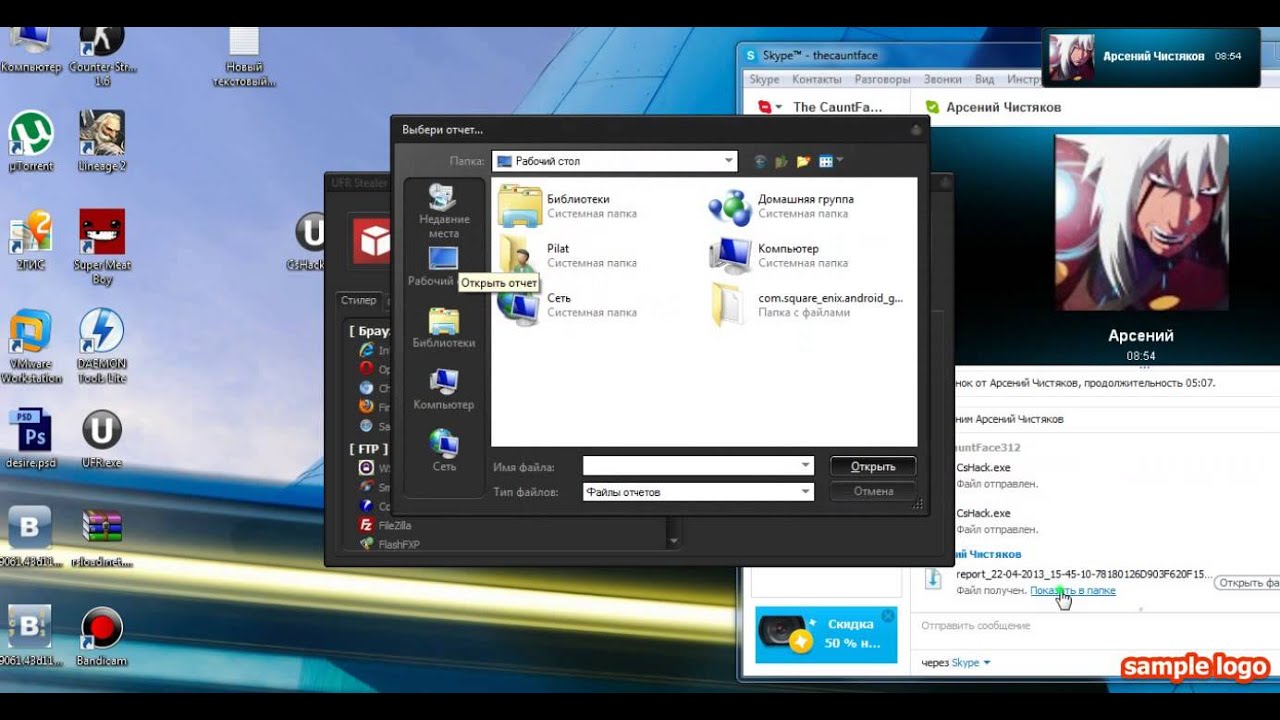
Task: Click Арсений's large avatar in Skype
Action: (1140, 222)
